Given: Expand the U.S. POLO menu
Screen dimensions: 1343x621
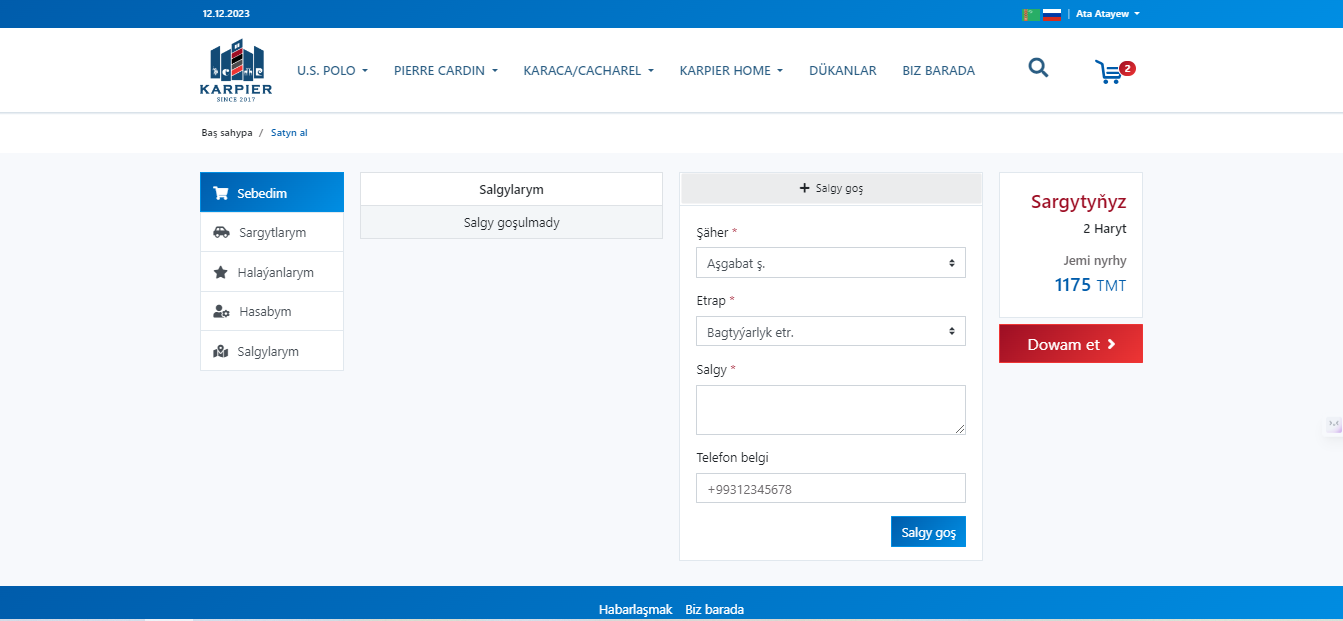Looking at the screenshot, I should tap(332, 71).
